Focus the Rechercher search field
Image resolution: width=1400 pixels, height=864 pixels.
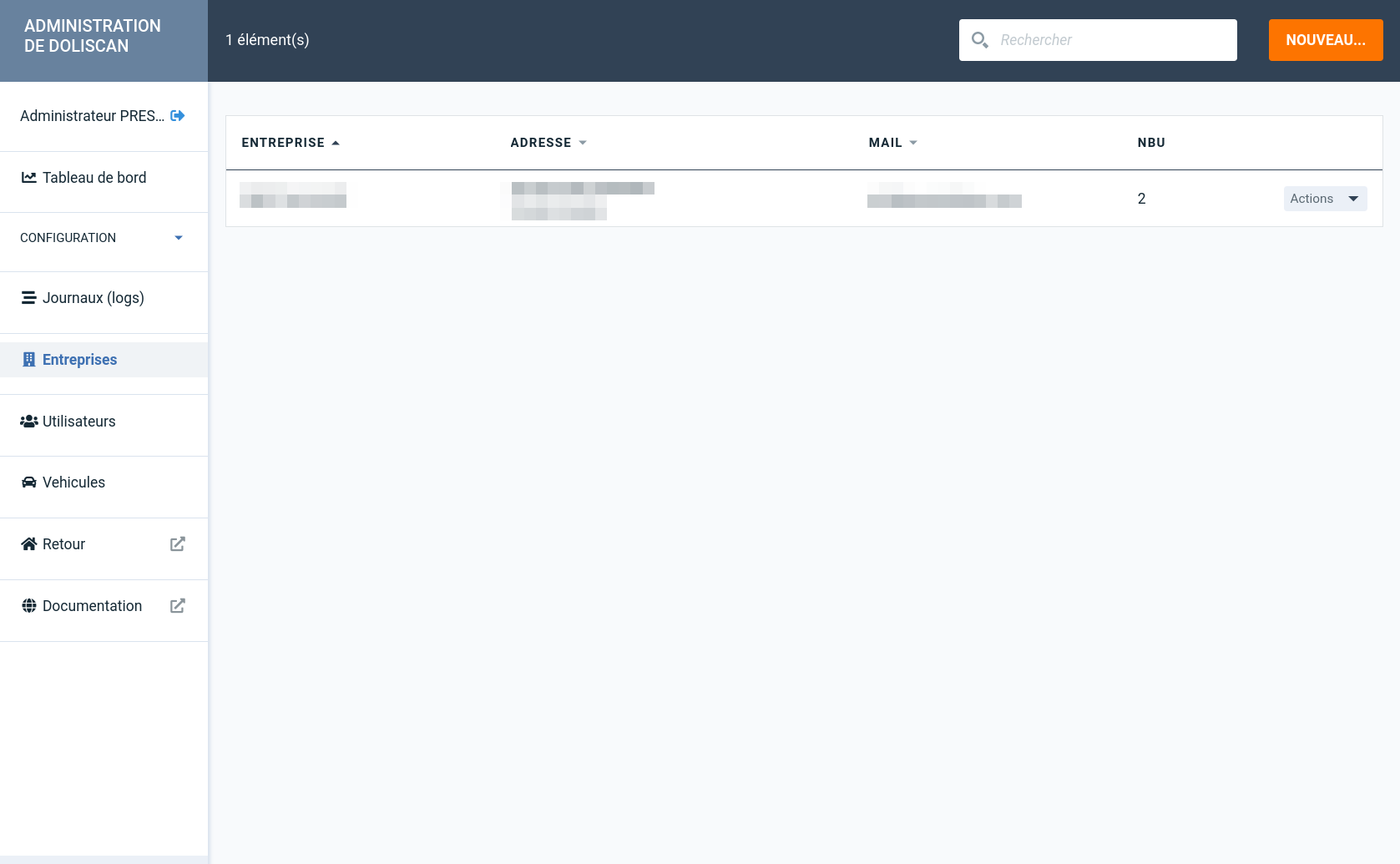coord(1098,40)
